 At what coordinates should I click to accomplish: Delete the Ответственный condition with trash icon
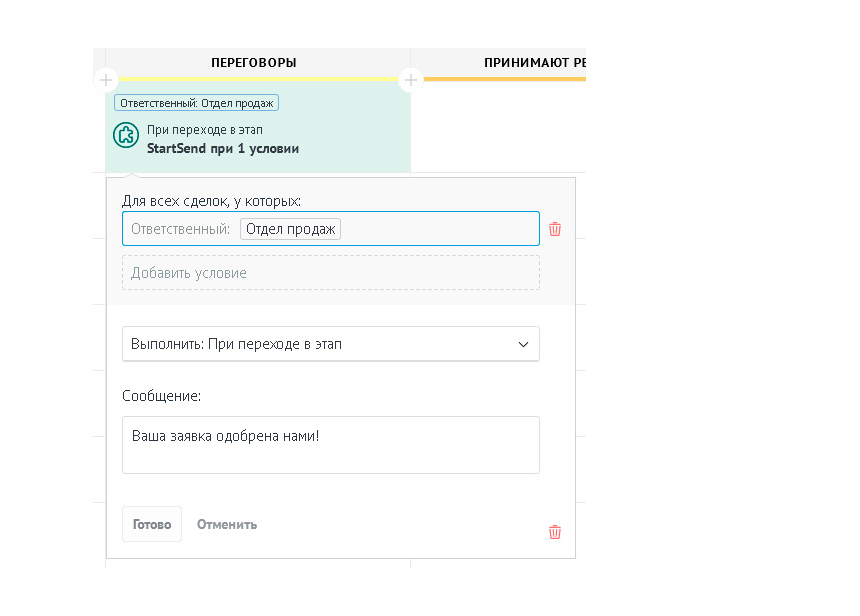pos(555,229)
